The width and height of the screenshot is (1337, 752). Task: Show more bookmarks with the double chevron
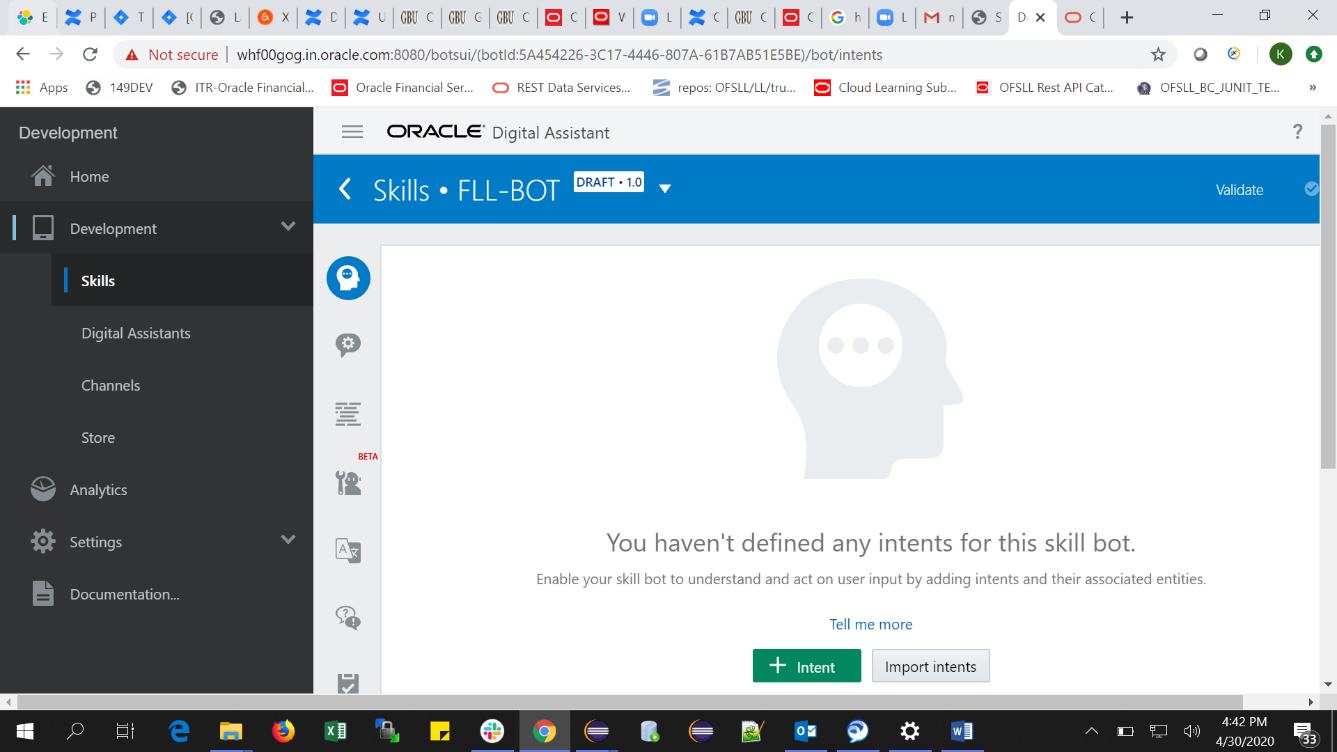[x=1312, y=88]
